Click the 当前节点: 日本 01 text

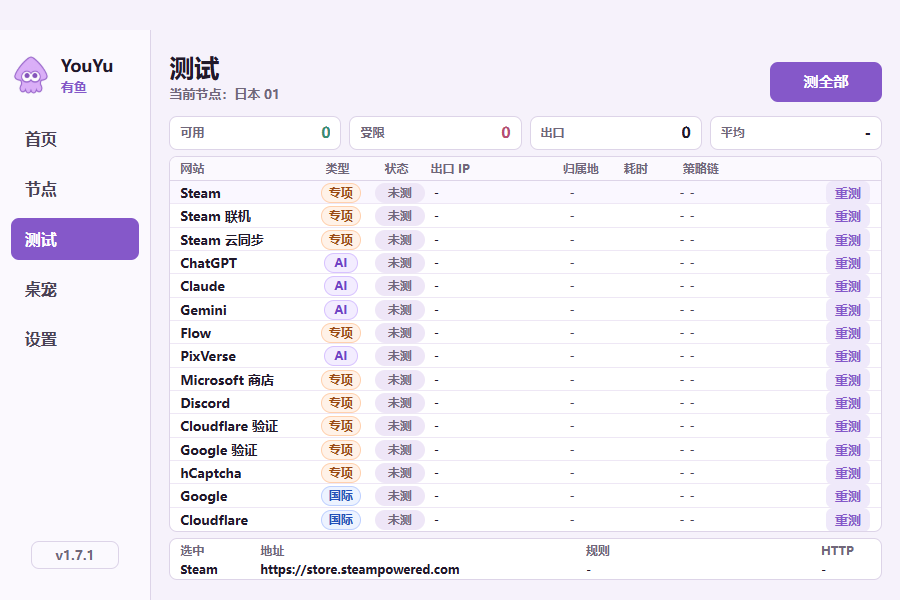(224, 94)
